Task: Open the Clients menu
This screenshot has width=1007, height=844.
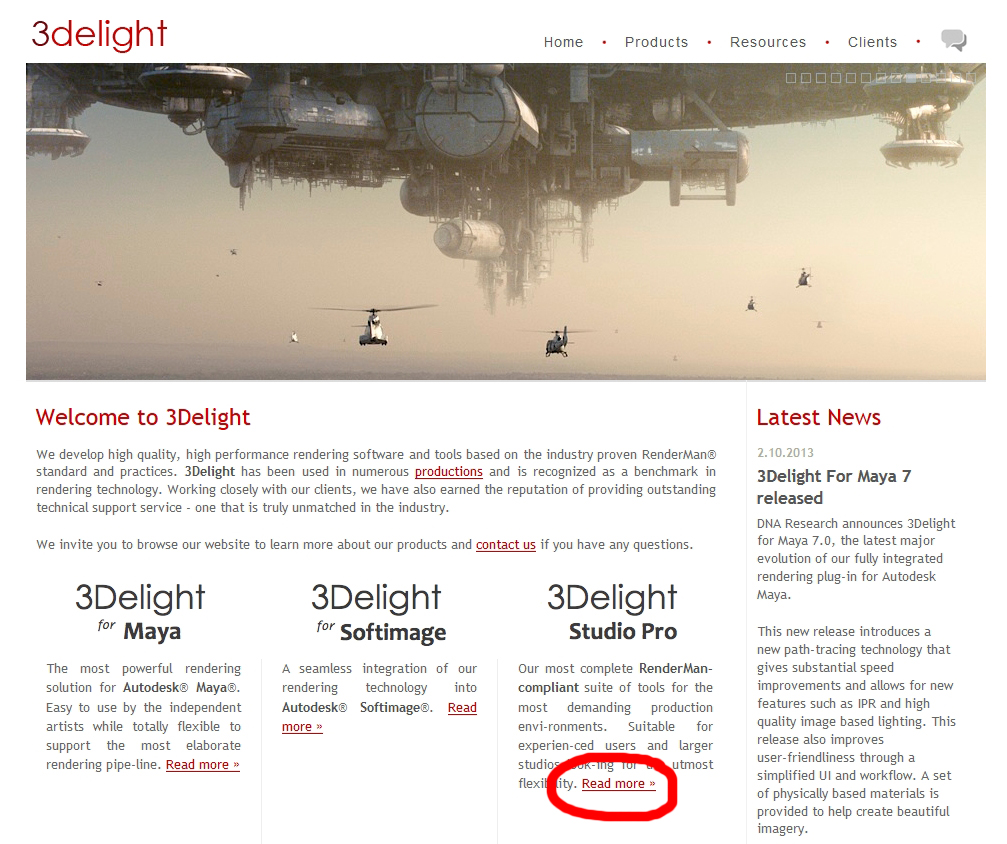Action: (872, 42)
